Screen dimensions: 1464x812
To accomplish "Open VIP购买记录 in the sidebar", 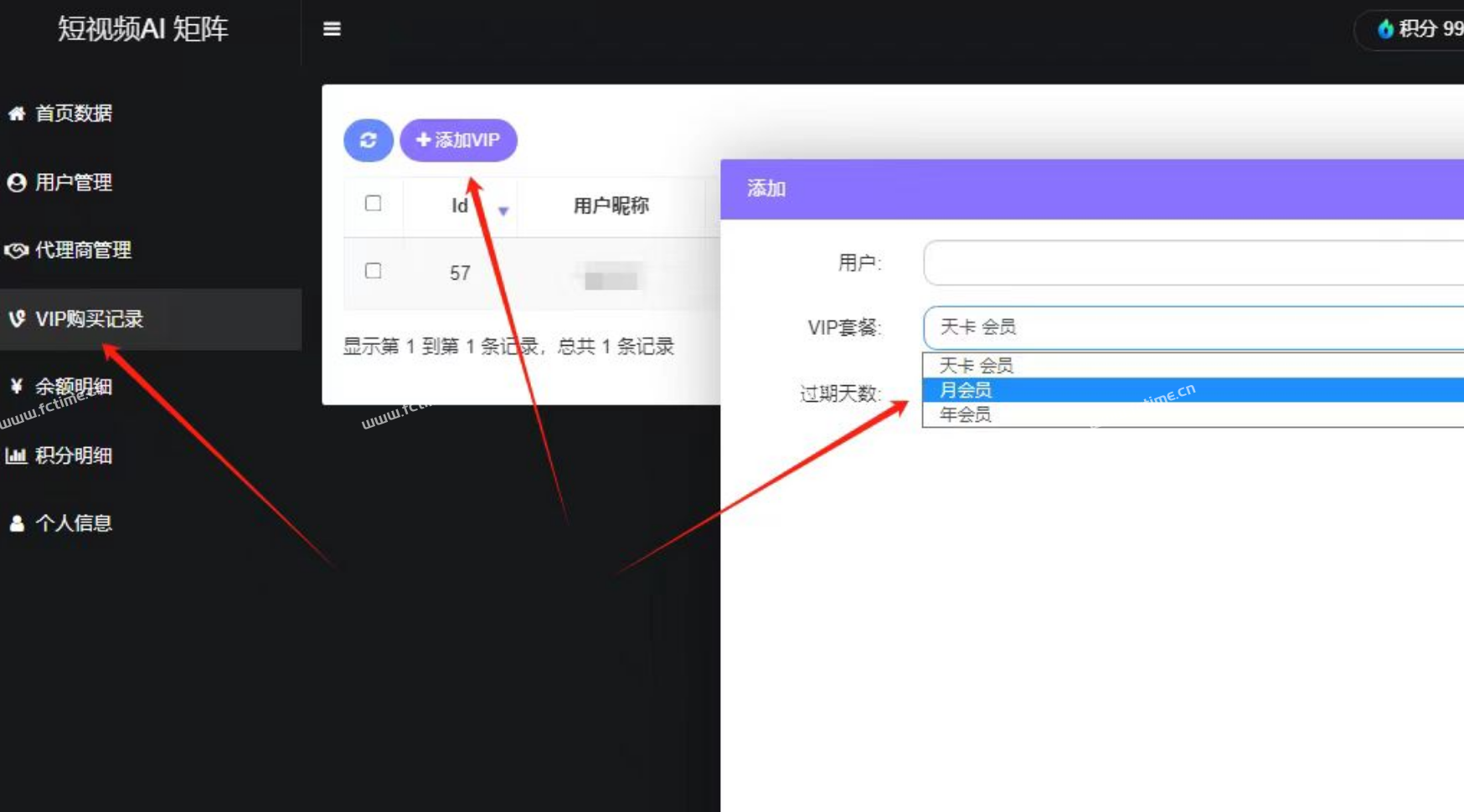I will click(89, 319).
